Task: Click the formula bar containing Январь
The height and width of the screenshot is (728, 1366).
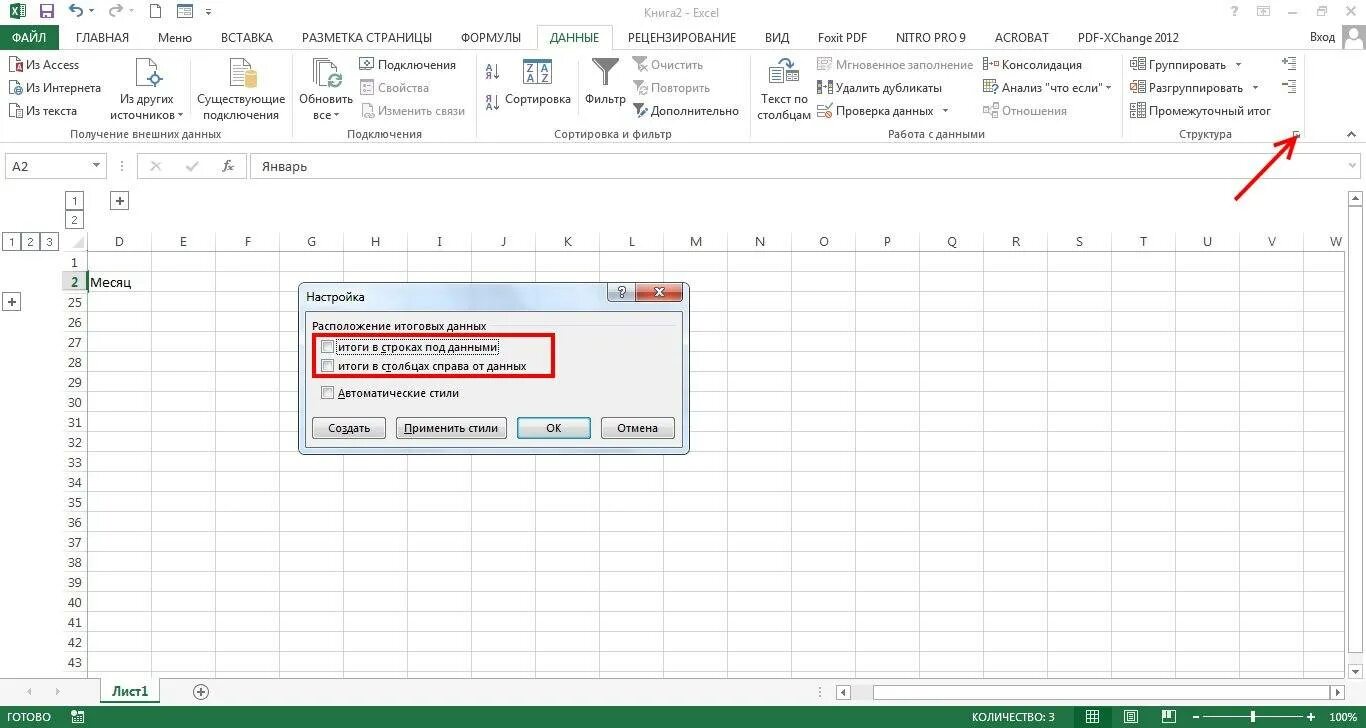Action: (x=797, y=166)
